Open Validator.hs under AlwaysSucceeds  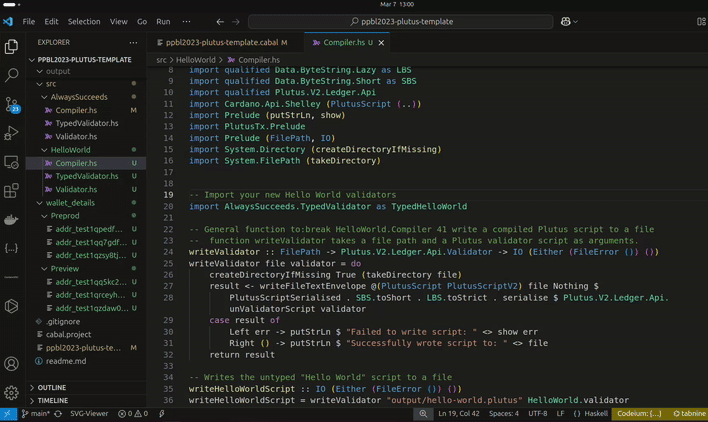point(76,136)
